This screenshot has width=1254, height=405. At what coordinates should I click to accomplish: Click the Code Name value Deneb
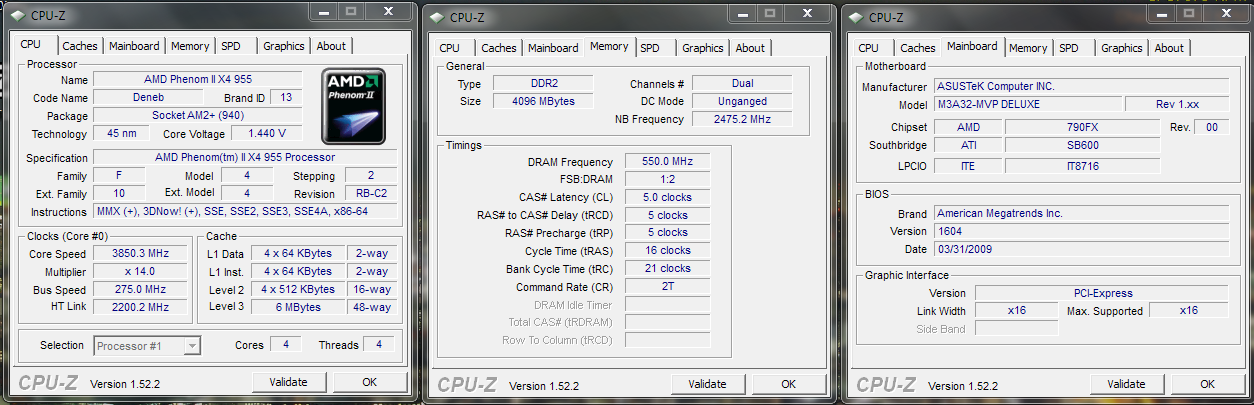tap(147, 98)
